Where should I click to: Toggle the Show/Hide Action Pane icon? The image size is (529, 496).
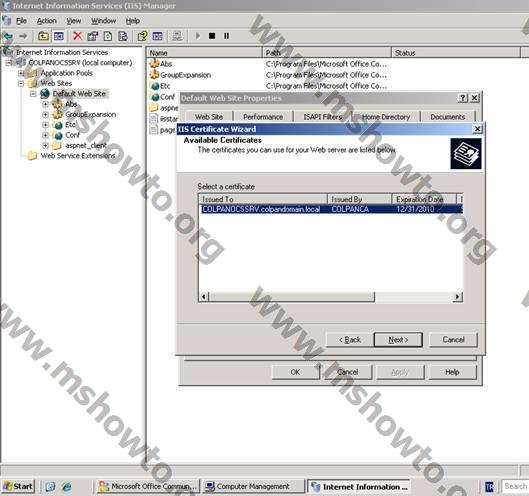click(x=158, y=36)
